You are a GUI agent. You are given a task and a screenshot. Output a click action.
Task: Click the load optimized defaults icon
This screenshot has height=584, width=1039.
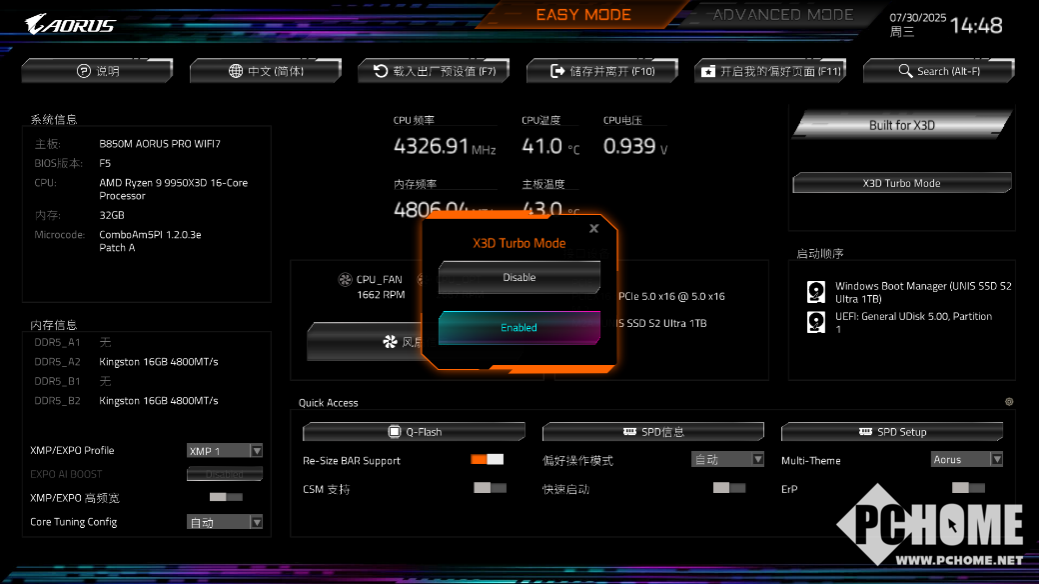380,71
